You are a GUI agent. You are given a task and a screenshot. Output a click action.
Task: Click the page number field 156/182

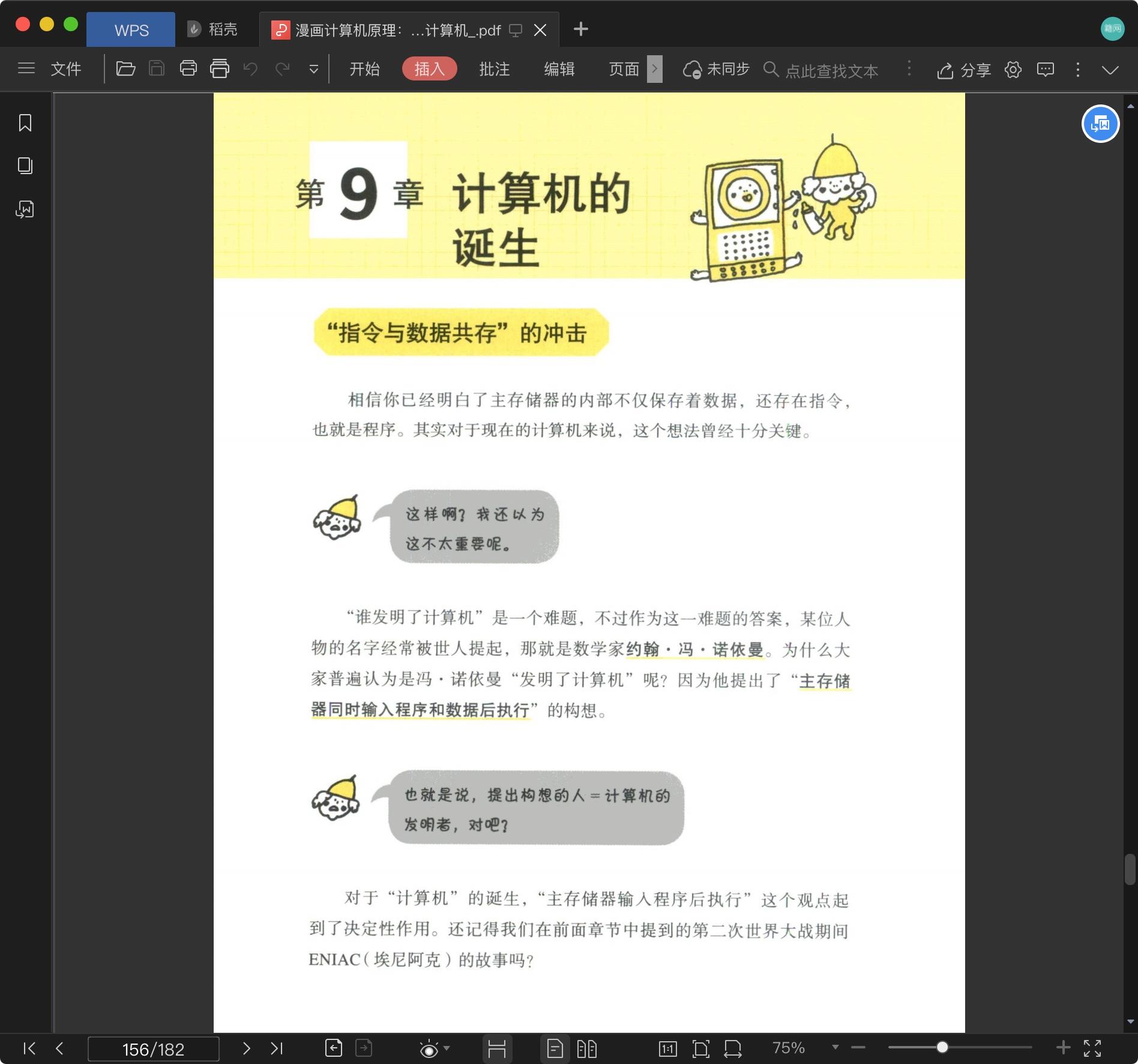click(153, 1049)
